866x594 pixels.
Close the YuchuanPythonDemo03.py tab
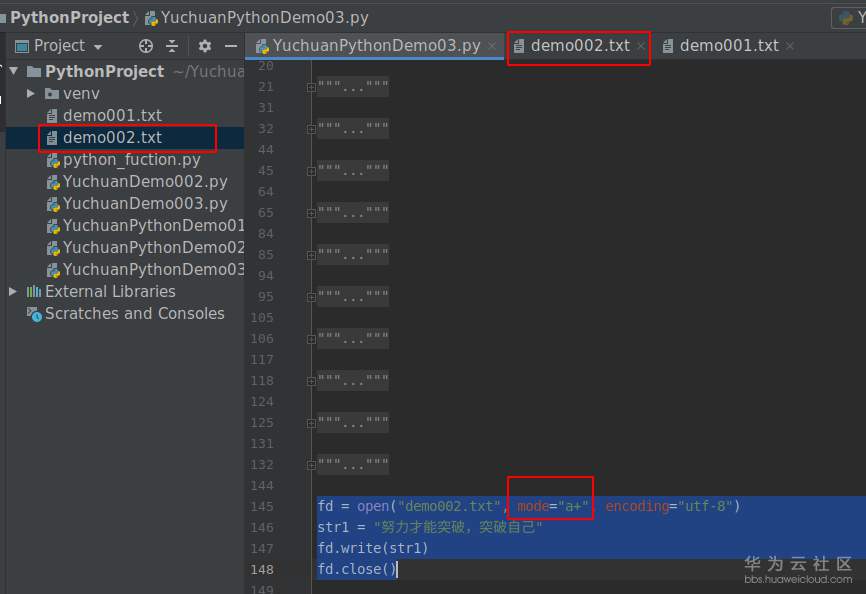coord(492,46)
